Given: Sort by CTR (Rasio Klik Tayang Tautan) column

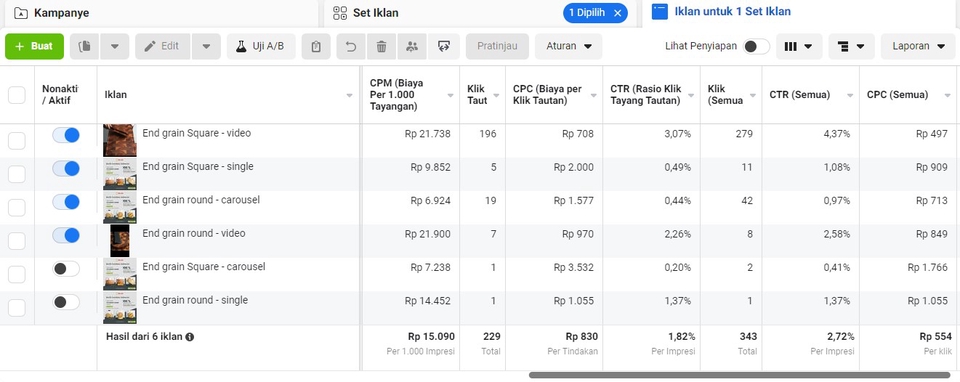Looking at the screenshot, I should click(x=691, y=96).
